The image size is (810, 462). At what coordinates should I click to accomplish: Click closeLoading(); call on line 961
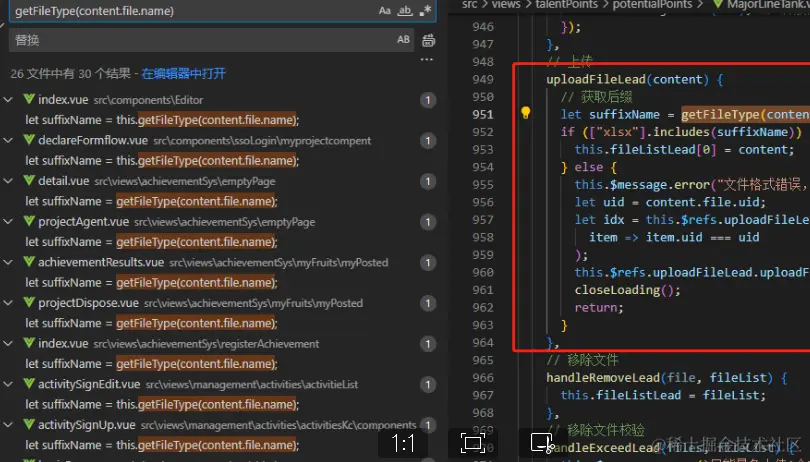(628, 290)
